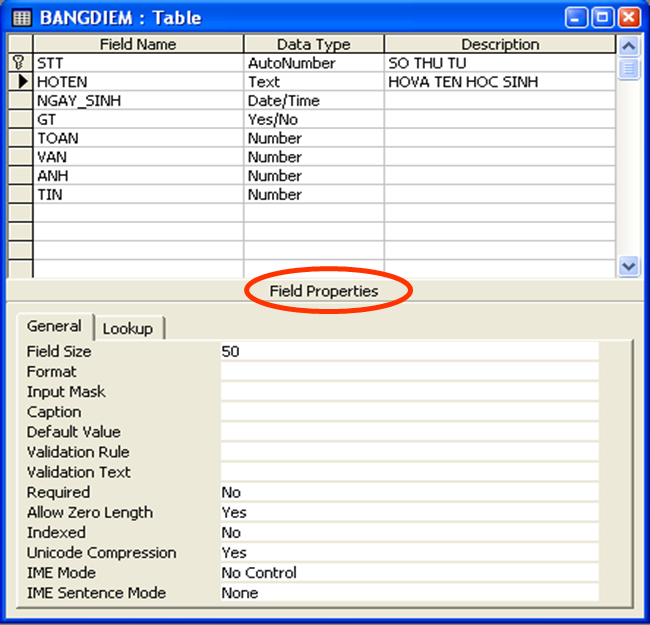Click the Data Type column header
650x625 pixels.
[x=314, y=44]
